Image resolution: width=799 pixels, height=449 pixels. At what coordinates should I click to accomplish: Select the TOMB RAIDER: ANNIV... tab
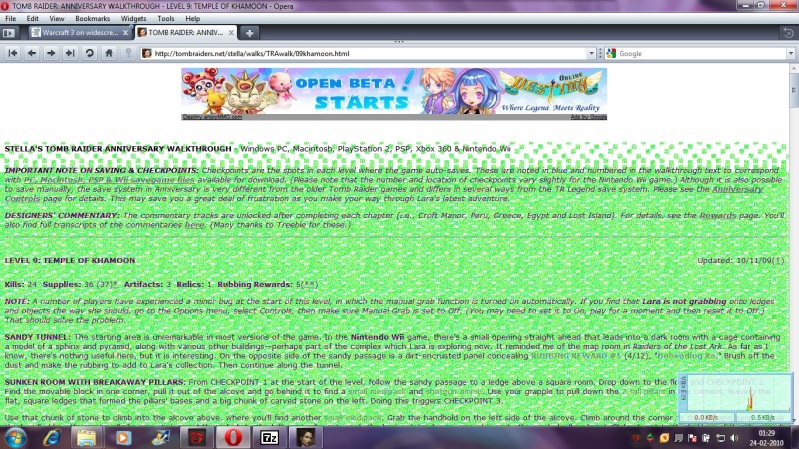pyautogui.click(x=186, y=33)
